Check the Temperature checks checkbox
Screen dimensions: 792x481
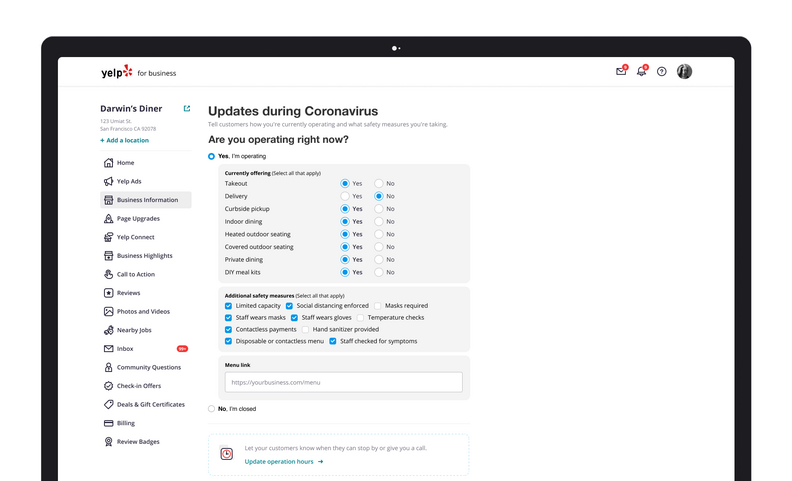click(x=360, y=317)
